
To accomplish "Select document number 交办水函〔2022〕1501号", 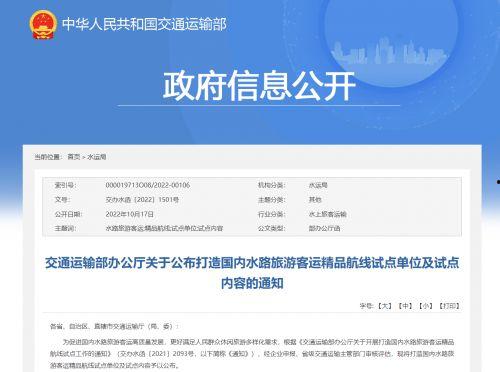I will (x=142, y=200).
